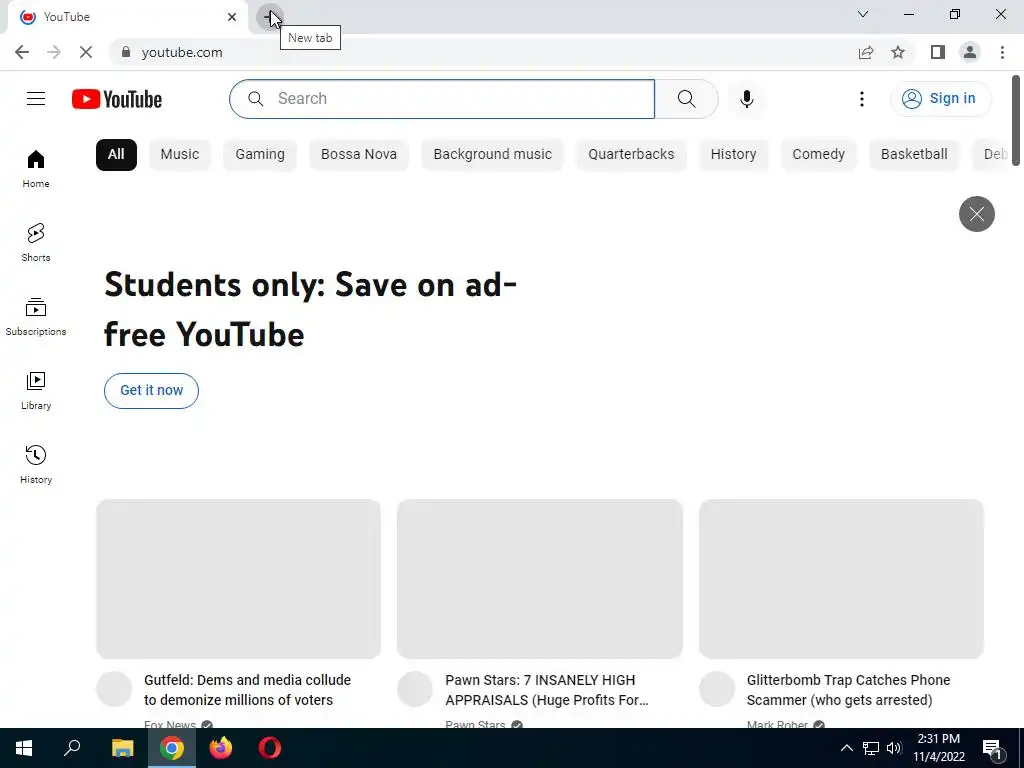Image resolution: width=1024 pixels, height=768 pixels.
Task: Search with your voice microphone
Action: click(746, 99)
